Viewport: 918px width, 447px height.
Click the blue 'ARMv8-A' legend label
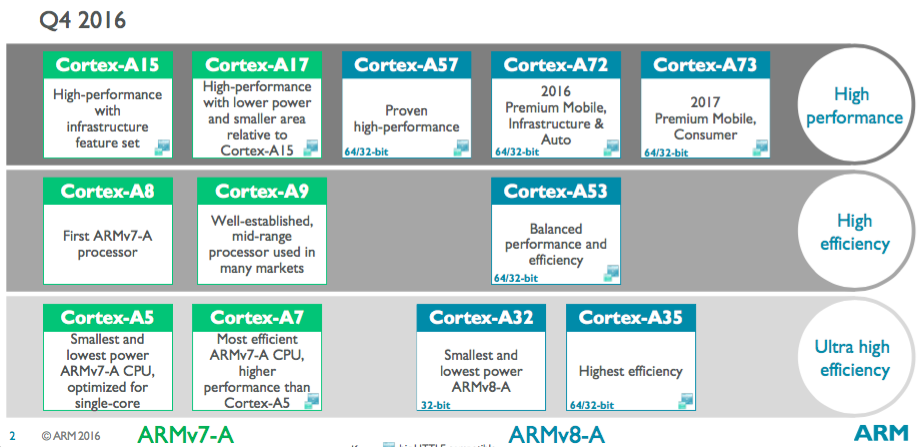pos(556,435)
